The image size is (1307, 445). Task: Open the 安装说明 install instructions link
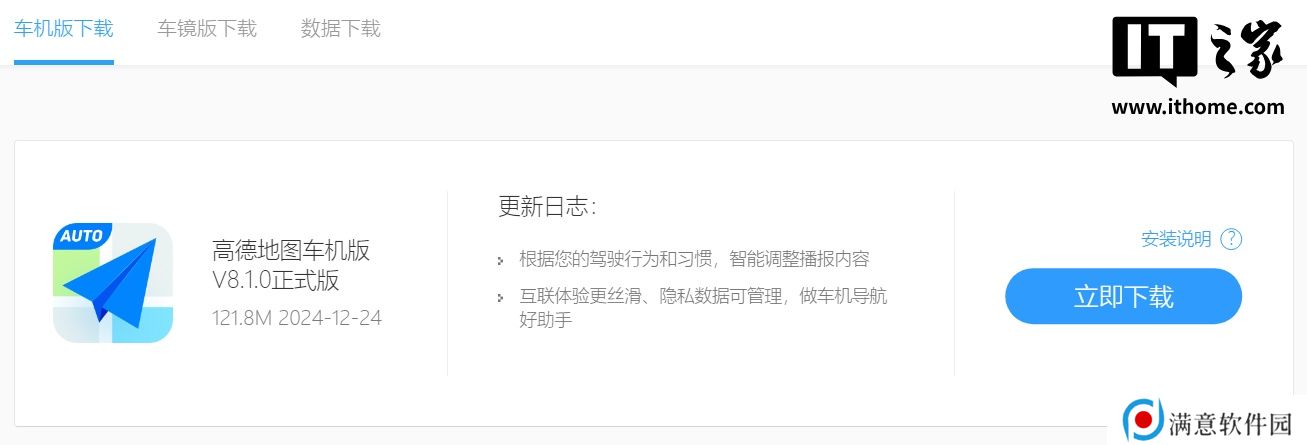coord(1176,239)
